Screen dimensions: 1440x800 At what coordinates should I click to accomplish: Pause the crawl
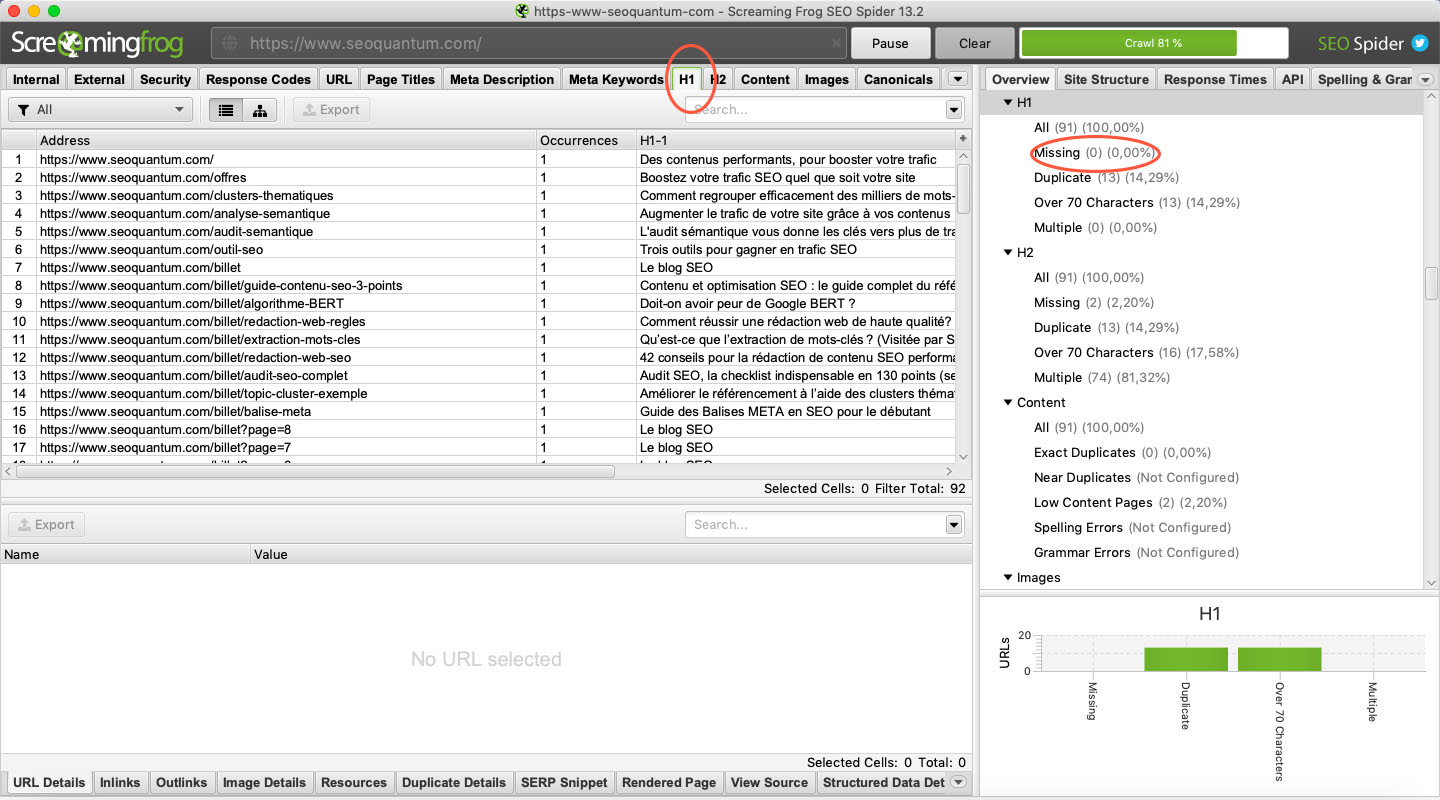coord(890,43)
